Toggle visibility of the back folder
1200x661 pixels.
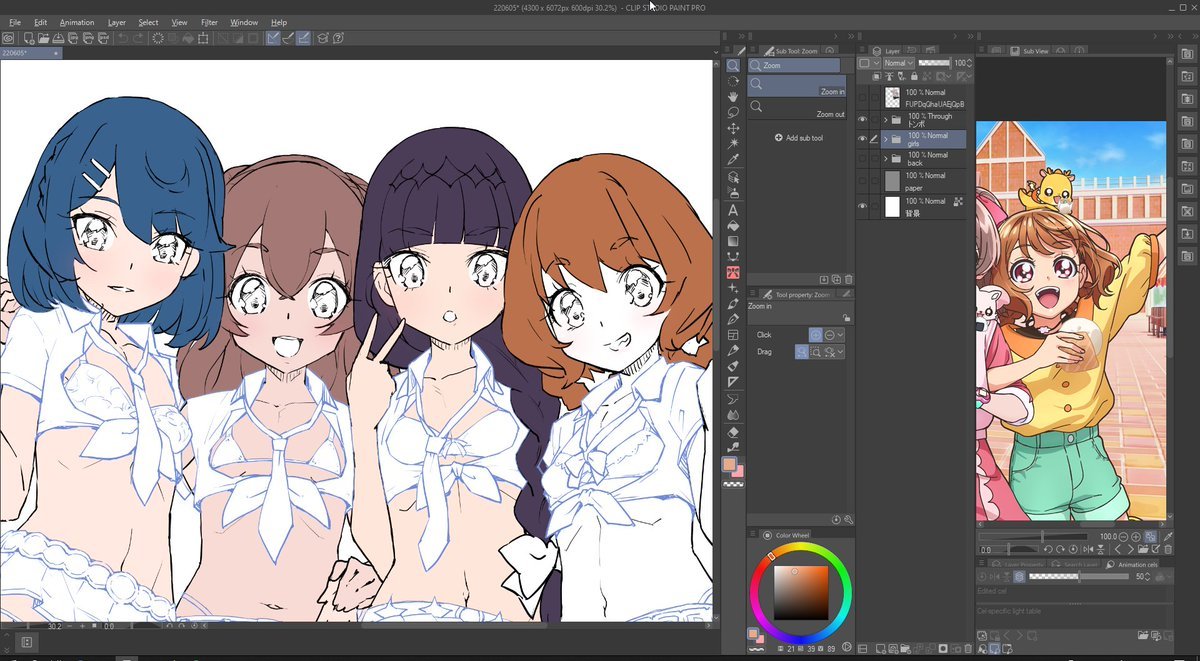point(862,159)
